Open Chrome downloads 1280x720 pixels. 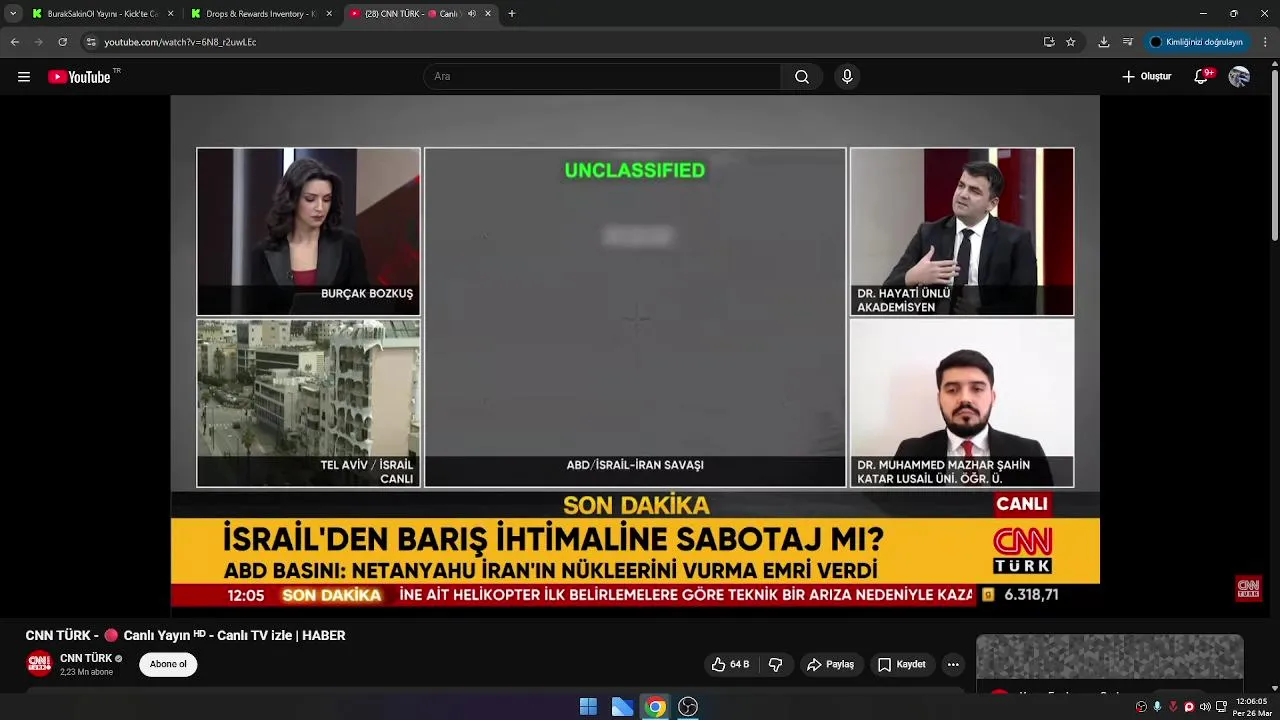1104,42
